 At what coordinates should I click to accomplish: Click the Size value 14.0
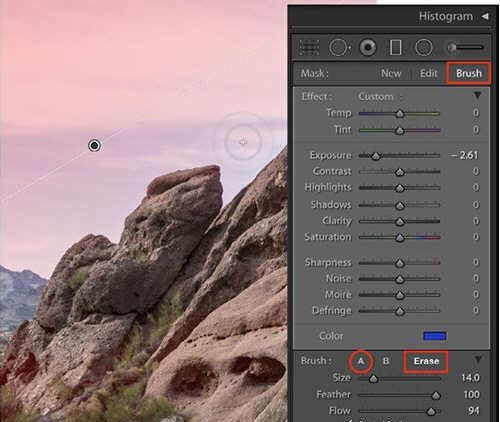tap(470, 378)
